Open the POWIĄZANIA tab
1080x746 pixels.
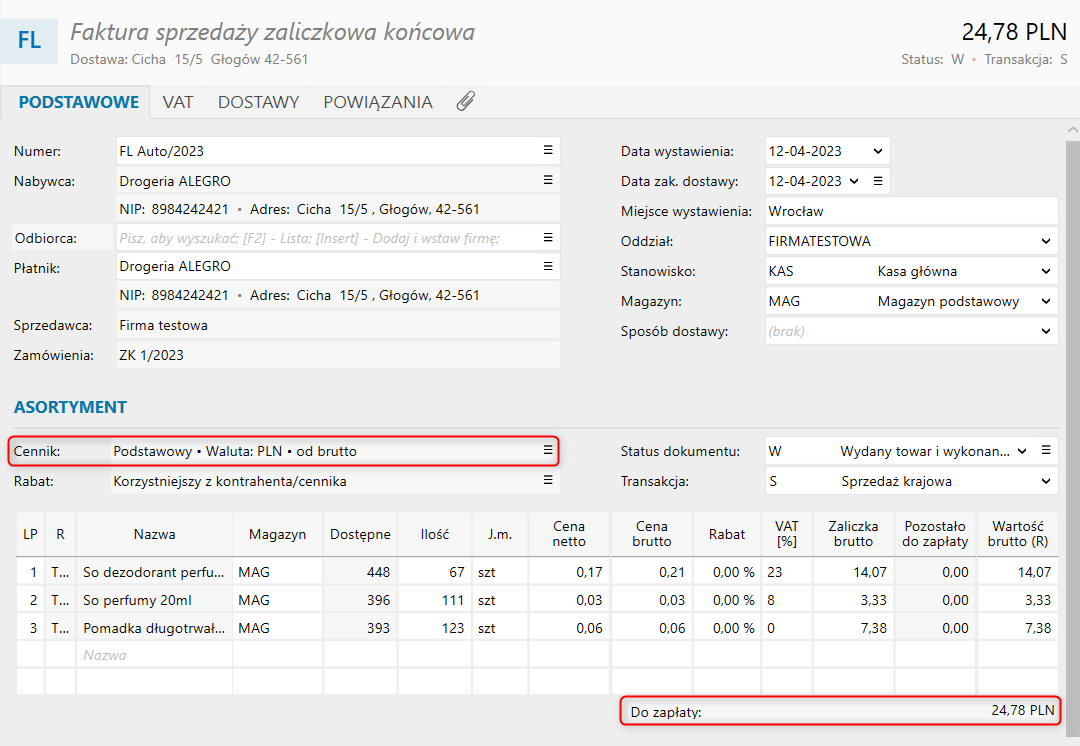[377, 102]
